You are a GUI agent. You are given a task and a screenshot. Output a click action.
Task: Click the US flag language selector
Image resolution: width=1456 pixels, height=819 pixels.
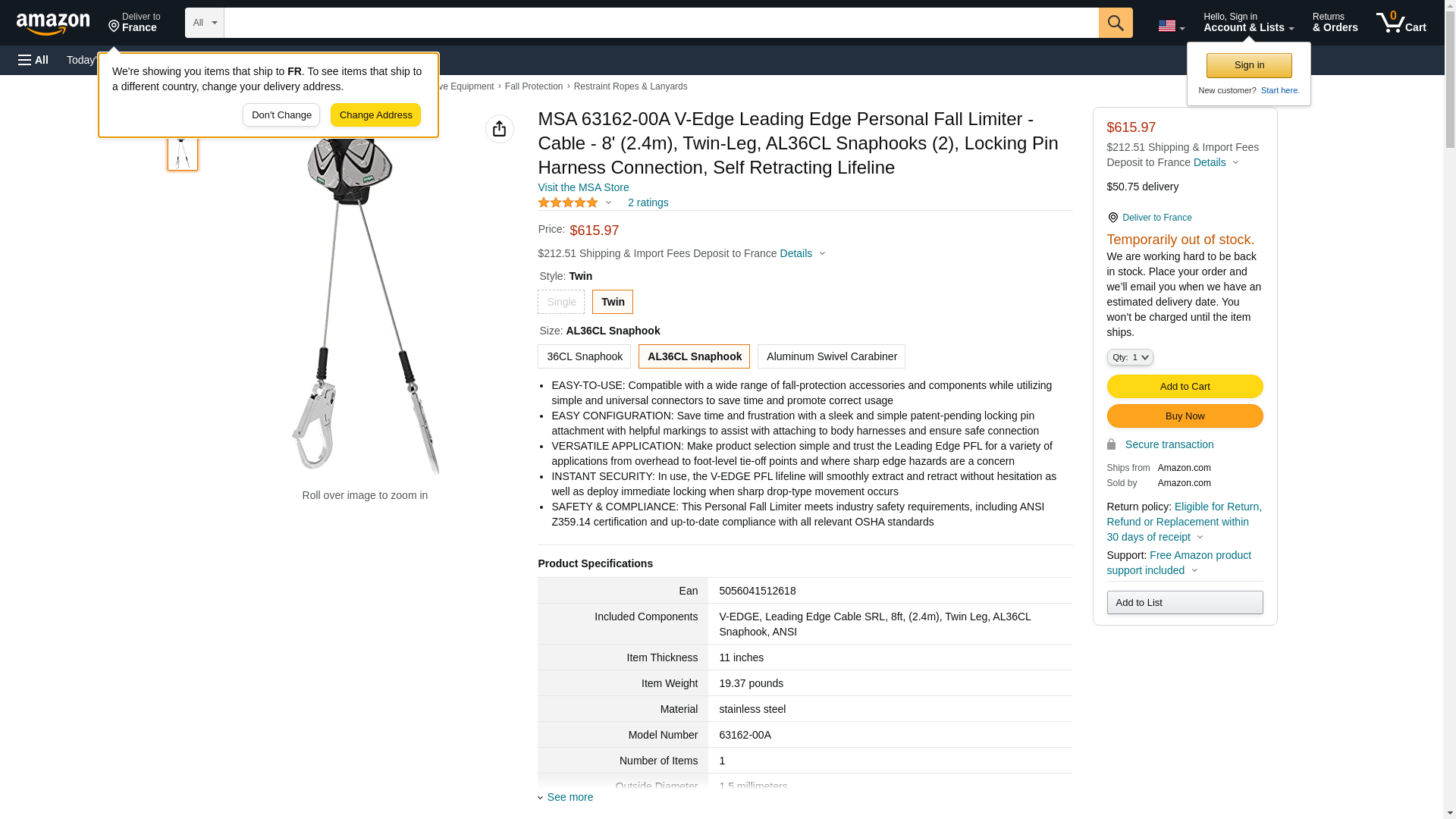[x=1171, y=26]
